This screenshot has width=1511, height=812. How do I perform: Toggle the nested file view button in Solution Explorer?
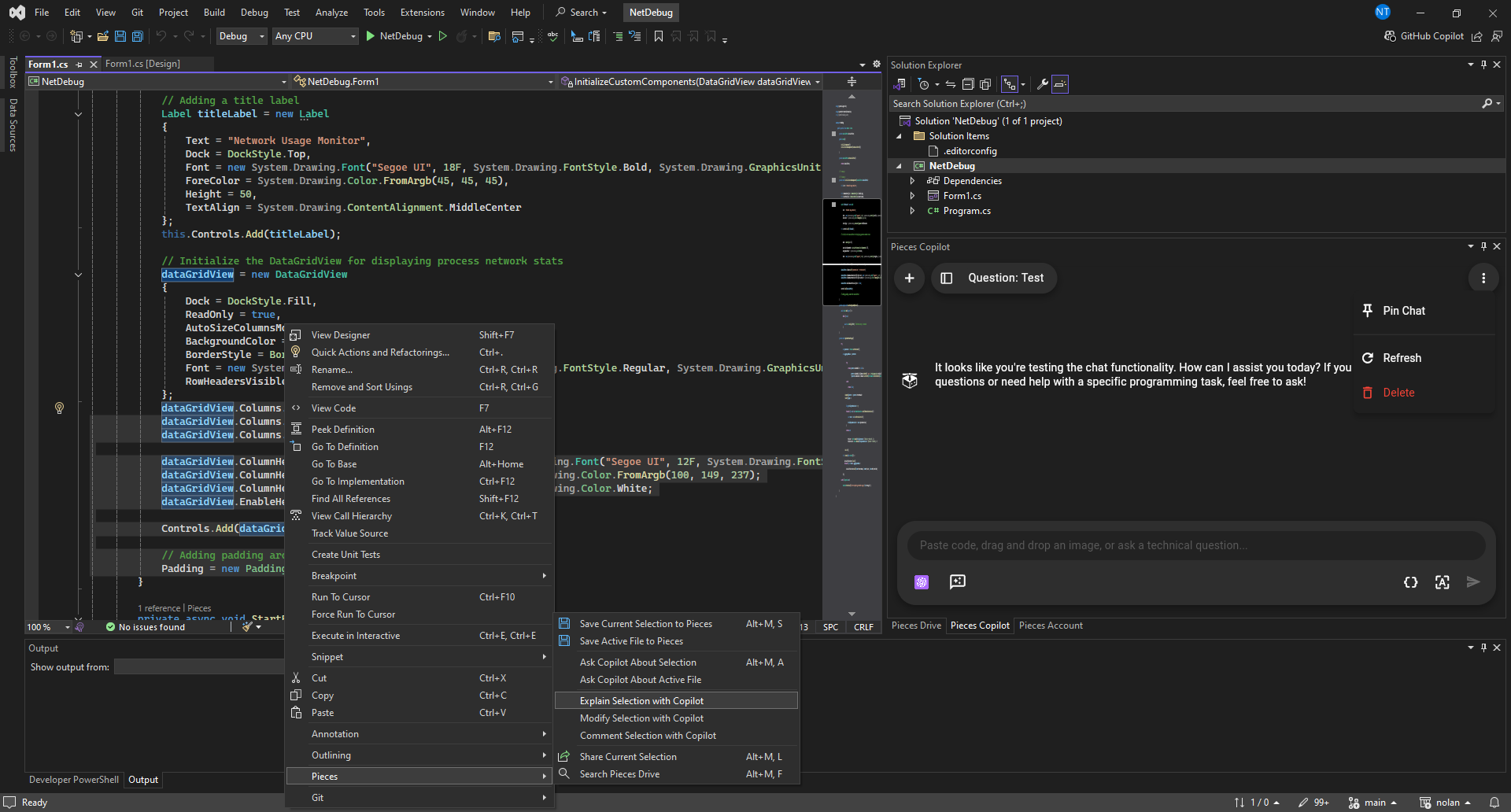point(1010,84)
